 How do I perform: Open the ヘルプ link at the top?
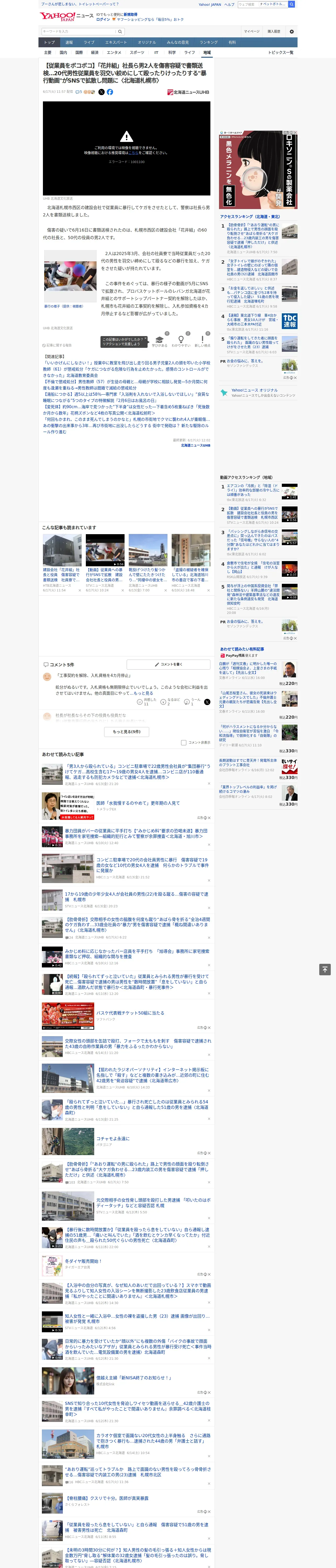(229, 4)
